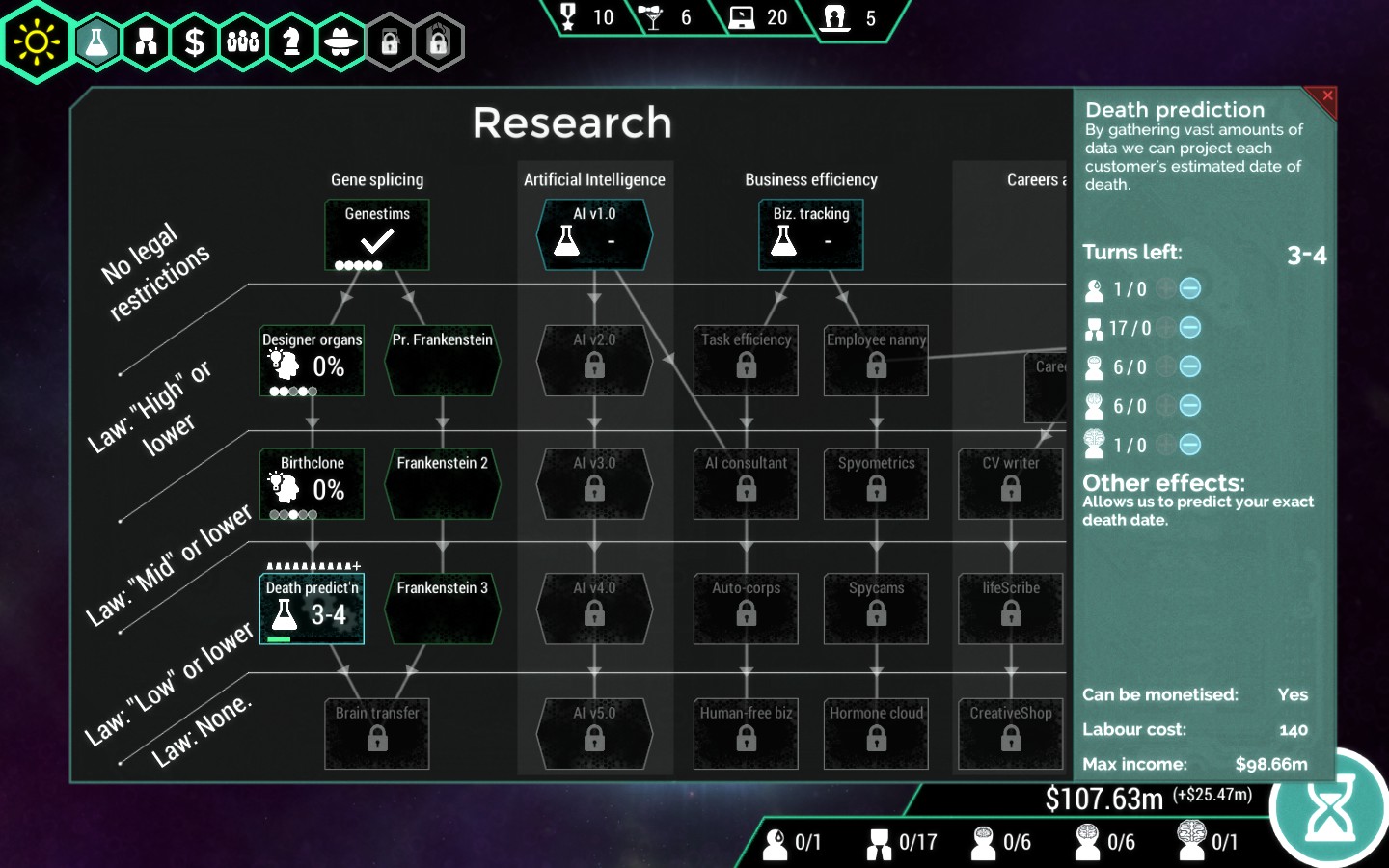Click minus button on first 1/0 row
This screenshot has width=1389, height=868.
pos(1190,288)
